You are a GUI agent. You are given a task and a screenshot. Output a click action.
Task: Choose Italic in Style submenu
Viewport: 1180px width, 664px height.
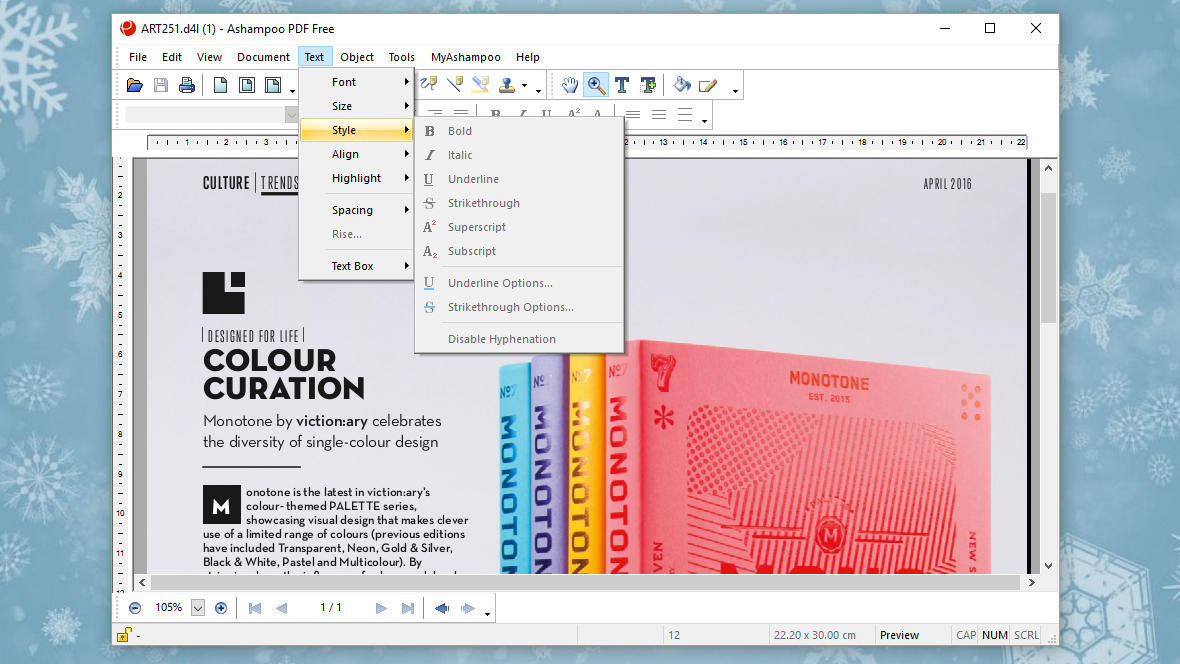519,155
